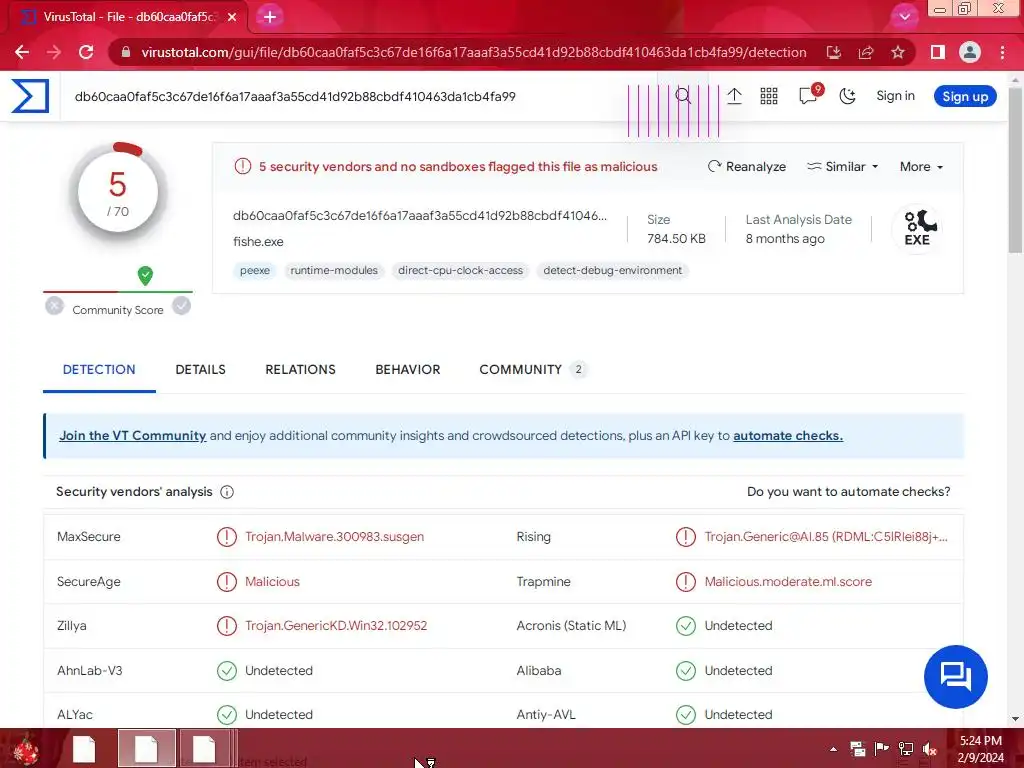
Task: Click the muted volume tray icon
Action: (930, 748)
